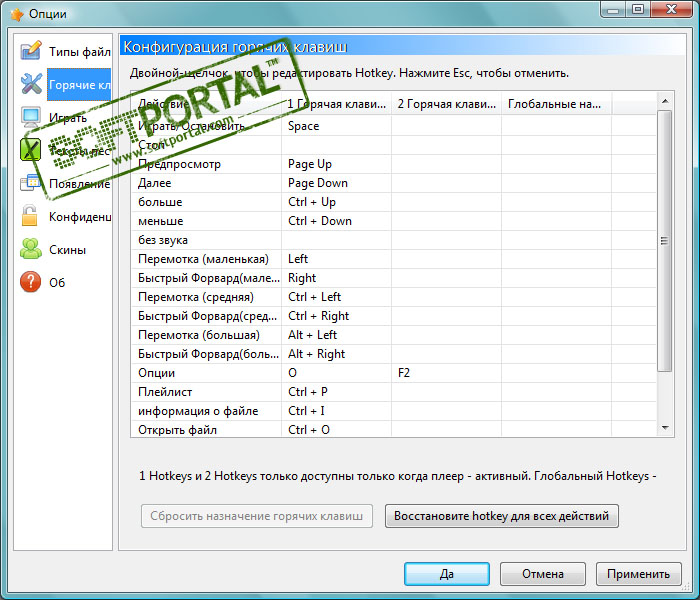Image resolution: width=700 pixels, height=600 pixels.
Task: Select Об sidebar item
Action: click(57, 282)
